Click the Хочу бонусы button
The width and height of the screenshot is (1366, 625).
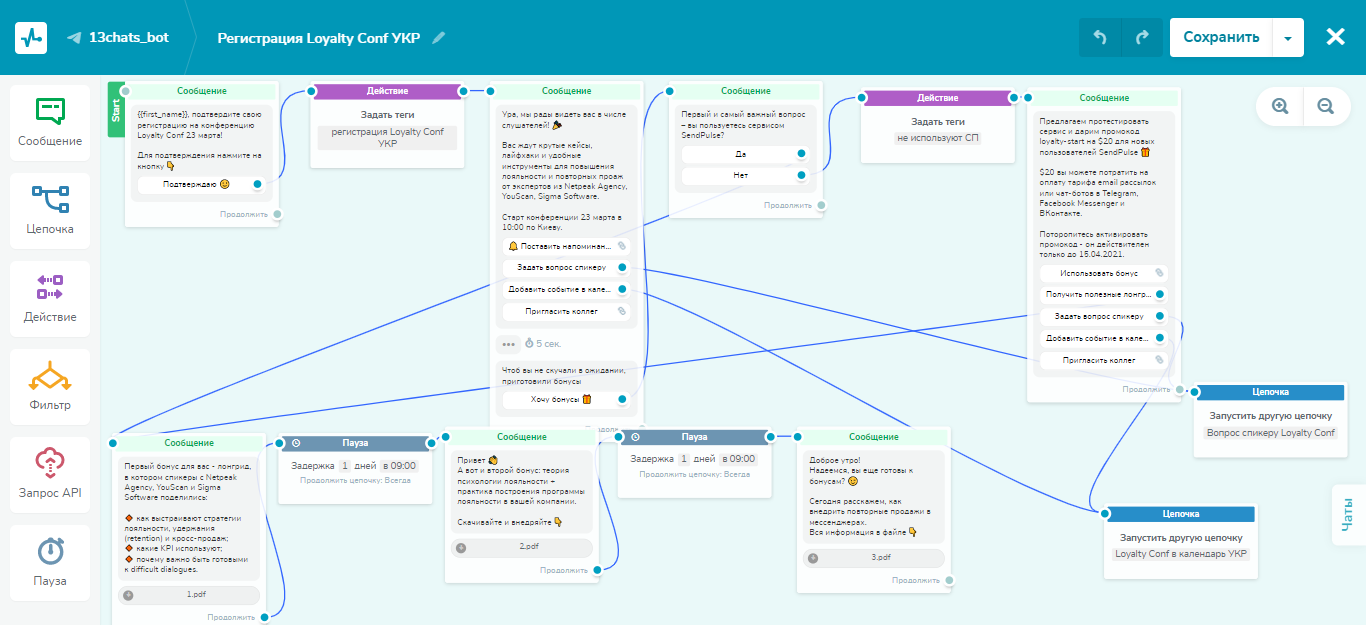click(x=564, y=400)
